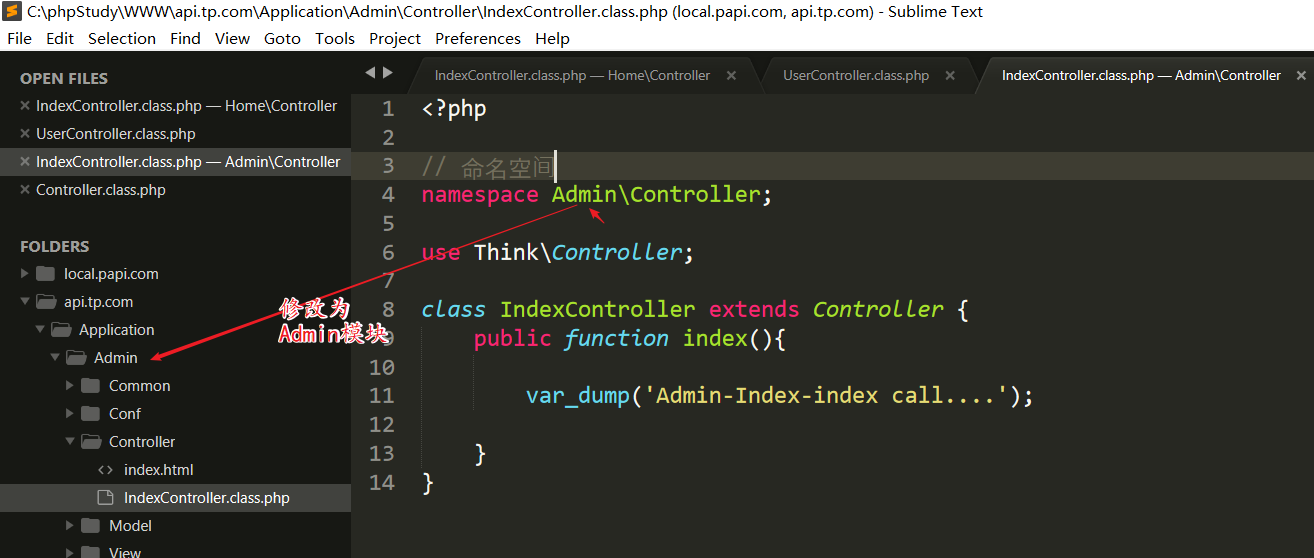Close open file IndexController Admin\Controller in sidebar
This screenshot has height=558, width=1314.
[25, 162]
